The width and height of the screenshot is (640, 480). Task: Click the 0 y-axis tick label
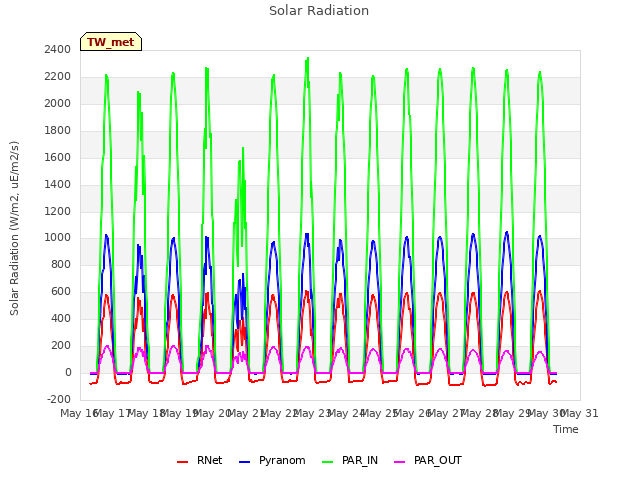coord(68,372)
